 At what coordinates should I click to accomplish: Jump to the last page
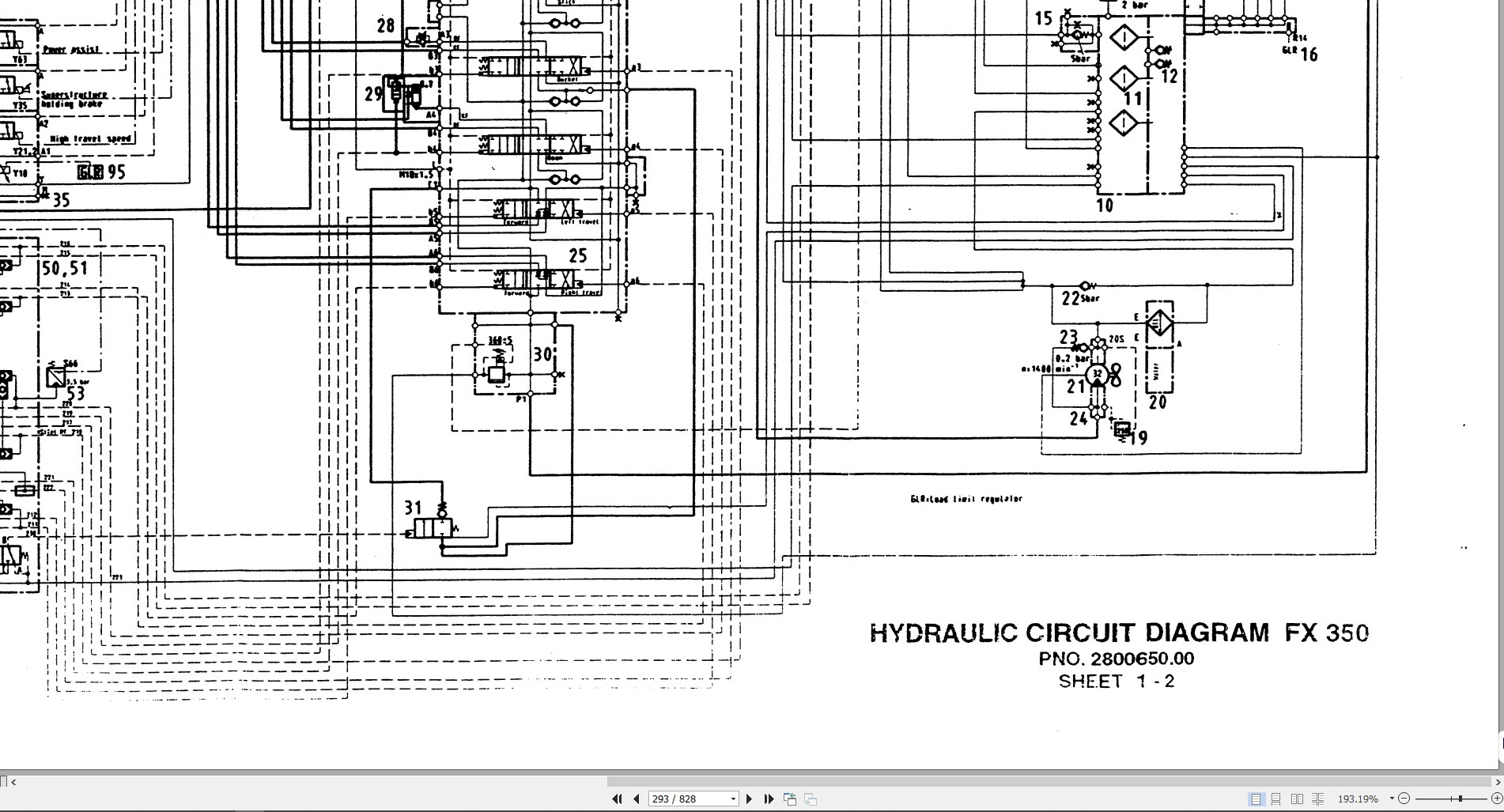769,799
